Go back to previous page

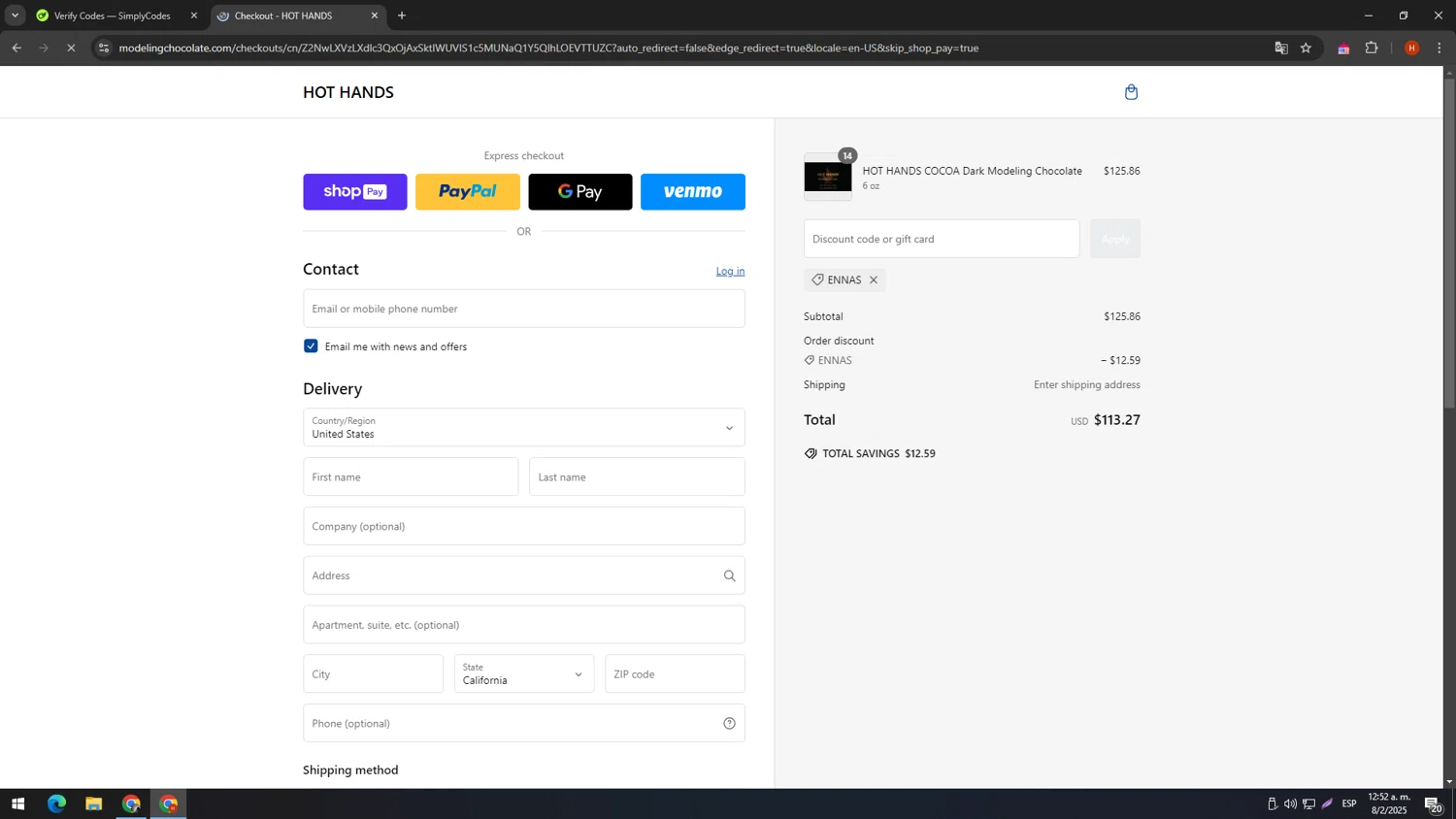click(x=17, y=48)
